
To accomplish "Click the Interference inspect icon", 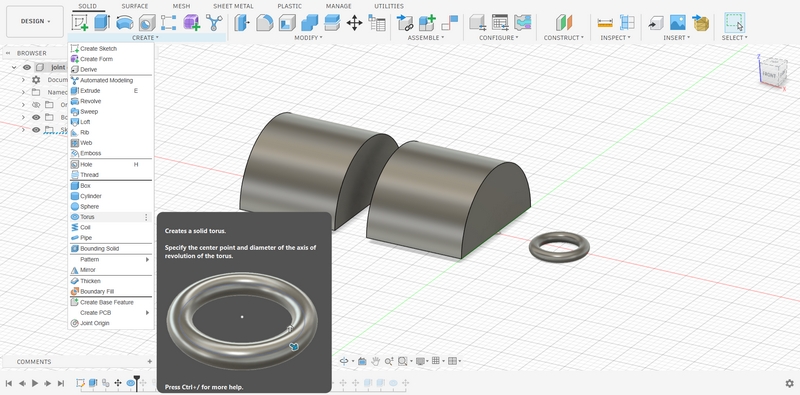I will pyautogui.click(x=627, y=22).
